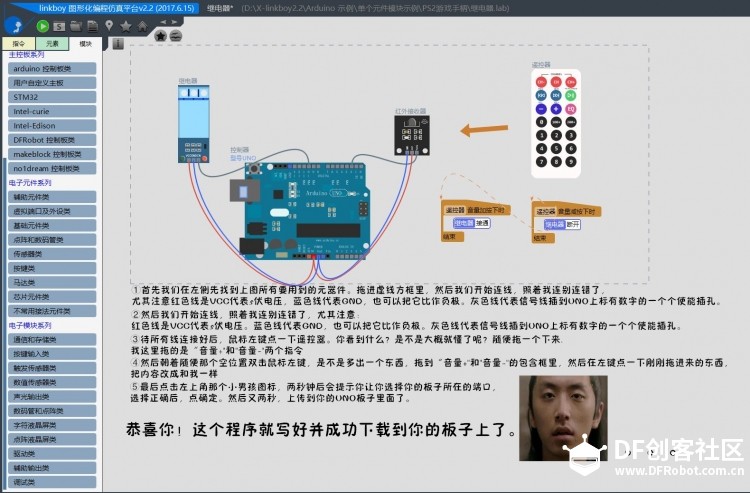Screen dimensions: 750x493
Task: Select the infrared receiver module
Action: tap(411, 135)
